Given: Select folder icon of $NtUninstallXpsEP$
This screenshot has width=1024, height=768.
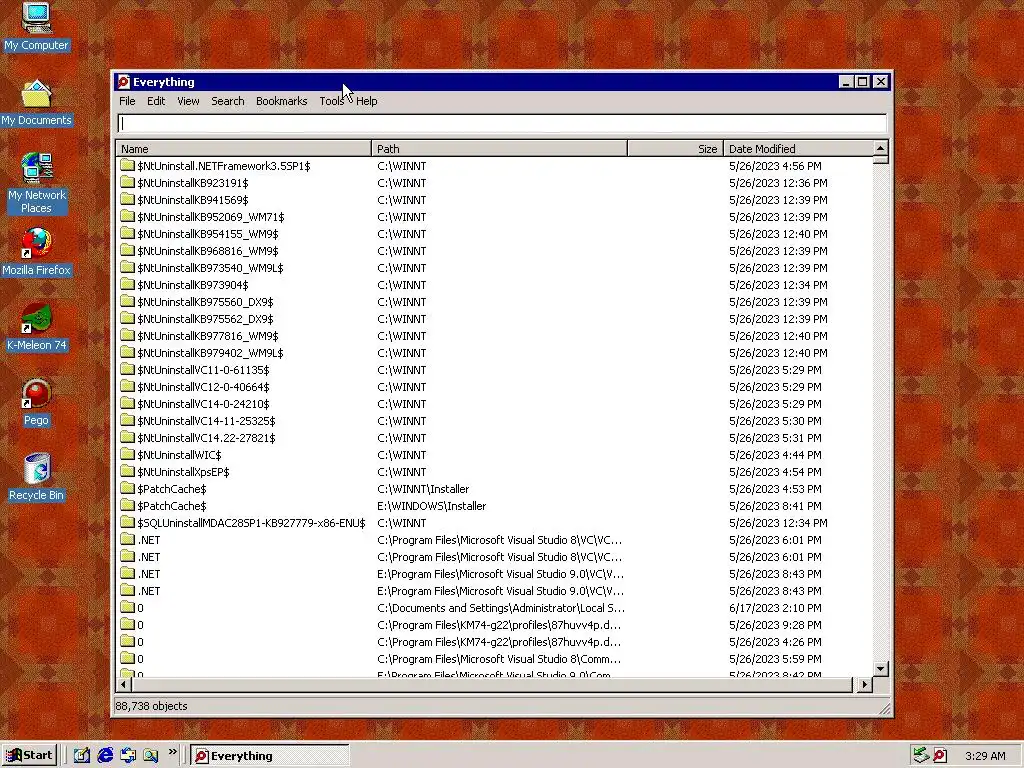Looking at the screenshot, I should pos(127,472).
